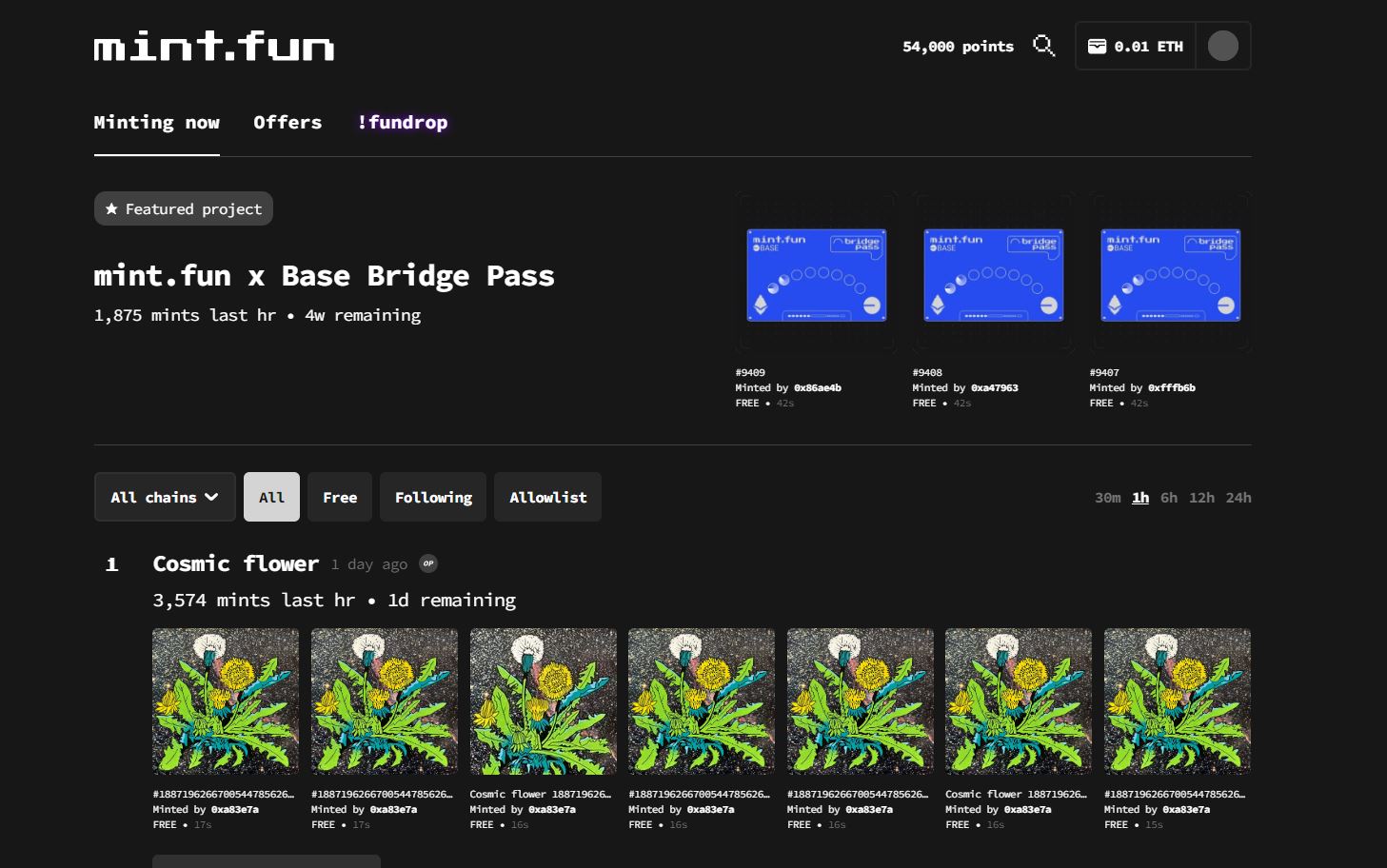Click the 0.01 ETH balance

(1149, 46)
